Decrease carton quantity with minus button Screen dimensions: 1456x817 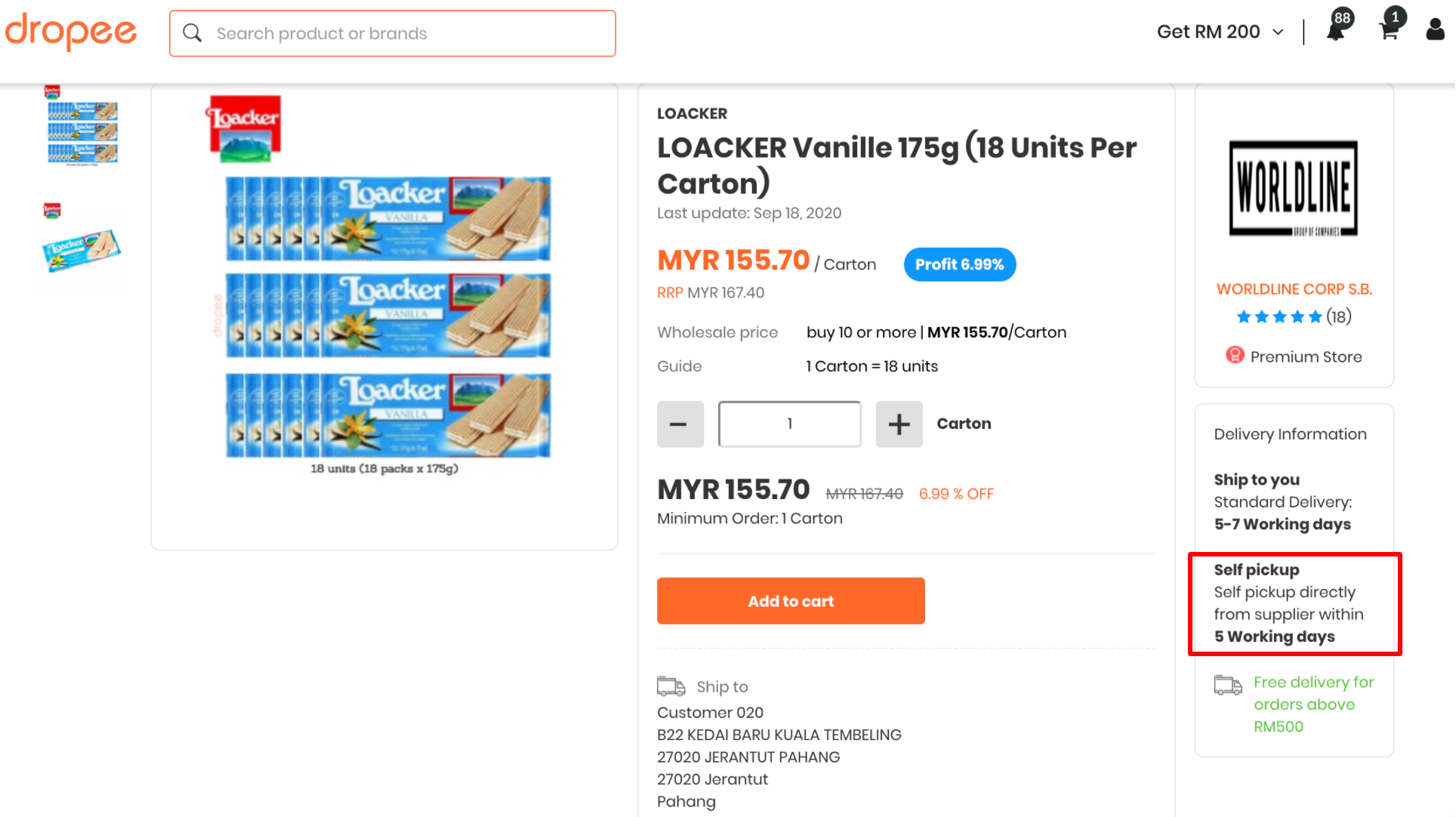(x=680, y=424)
